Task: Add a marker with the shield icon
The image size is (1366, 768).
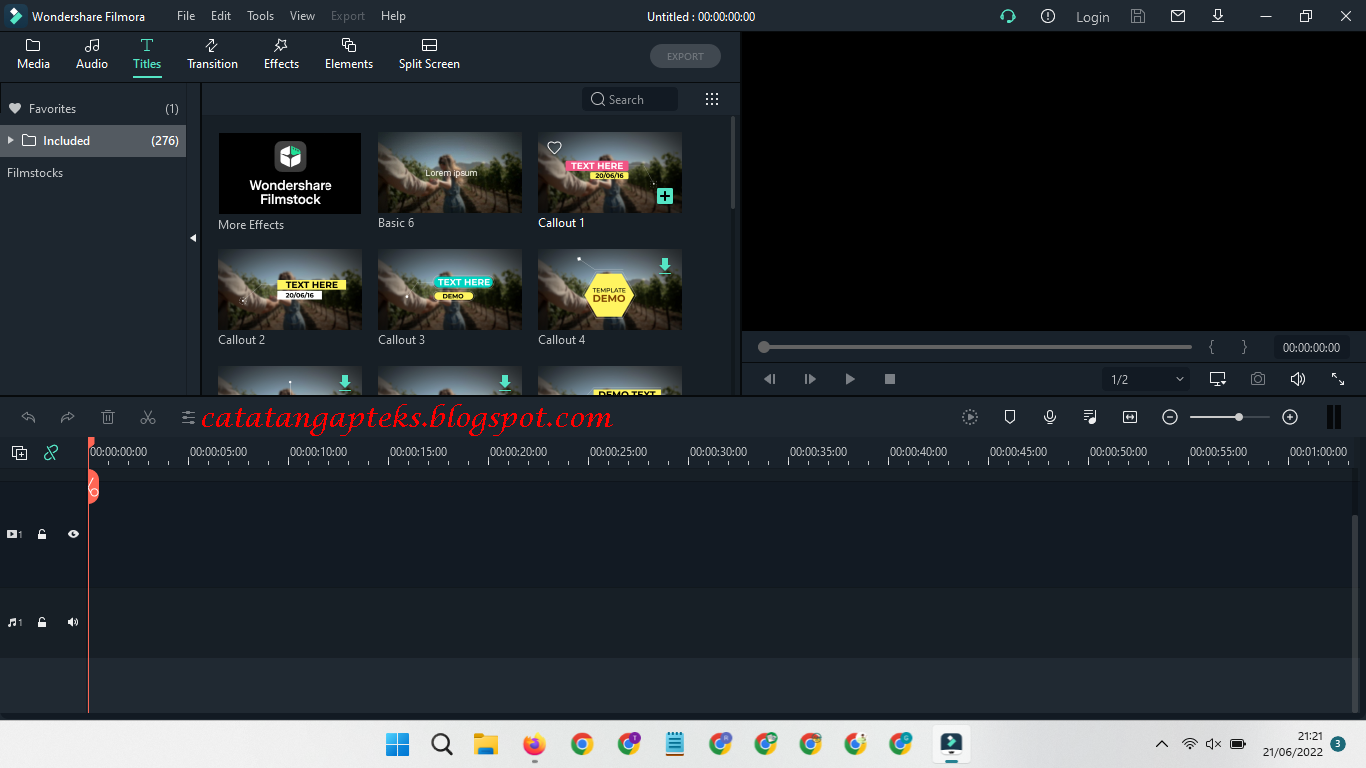Action: [x=1010, y=417]
